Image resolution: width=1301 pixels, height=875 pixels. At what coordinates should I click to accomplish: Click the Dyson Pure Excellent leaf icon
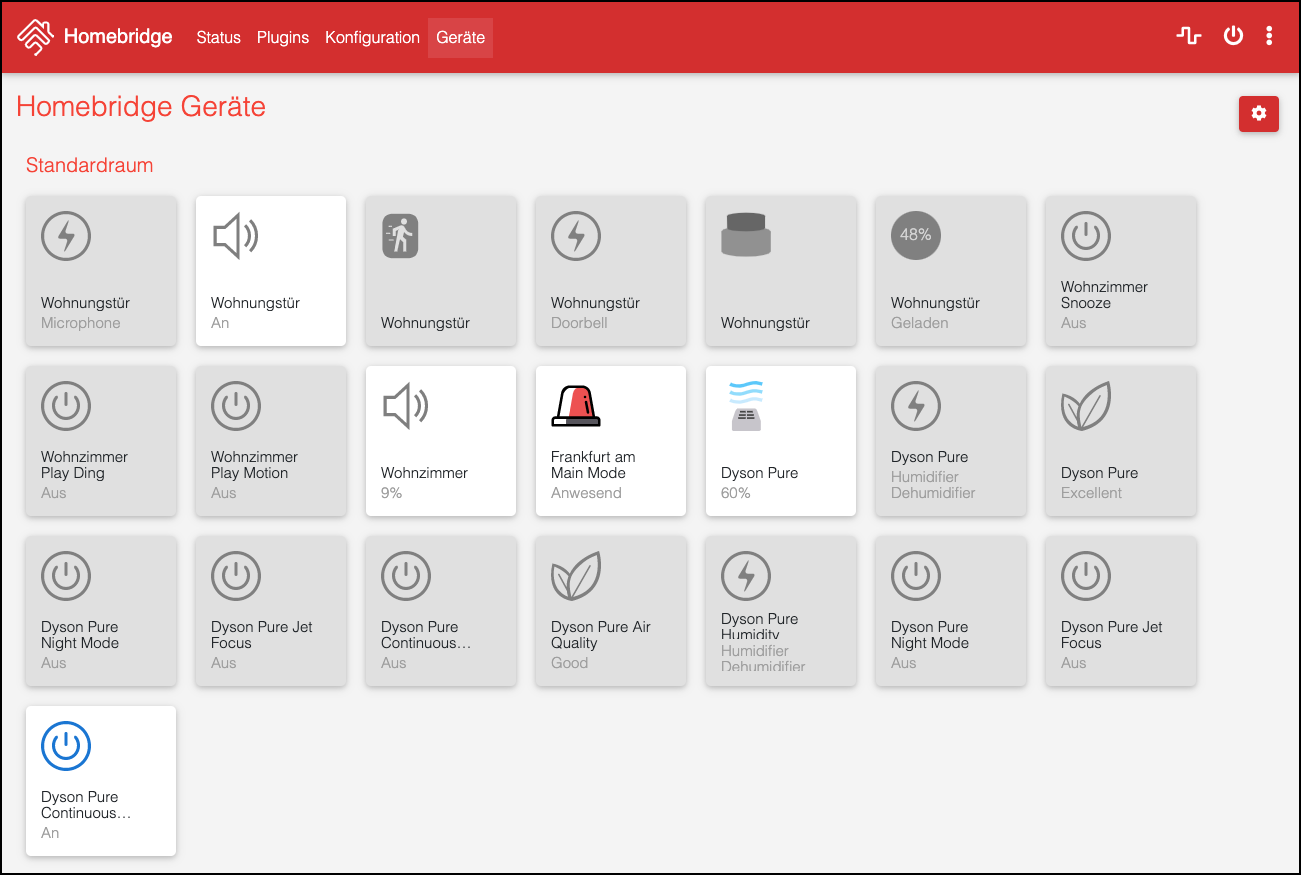(1085, 406)
